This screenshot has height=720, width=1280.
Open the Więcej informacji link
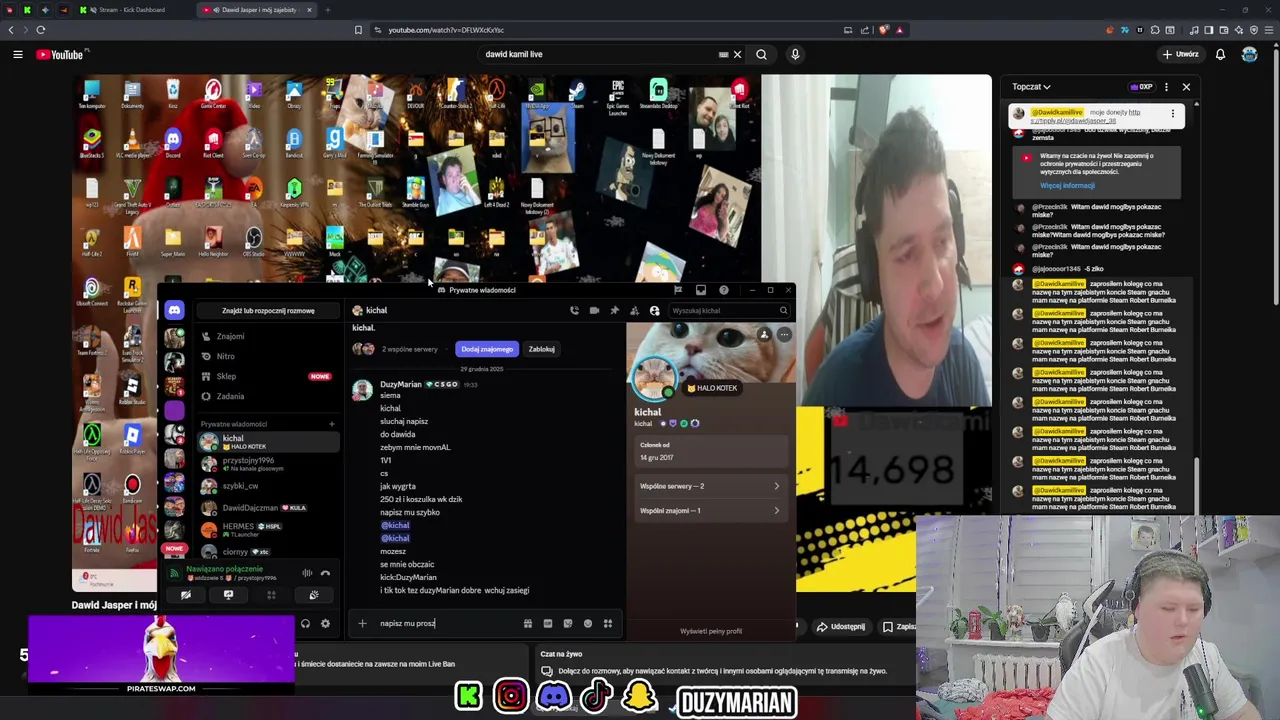tap(1067, 186)
